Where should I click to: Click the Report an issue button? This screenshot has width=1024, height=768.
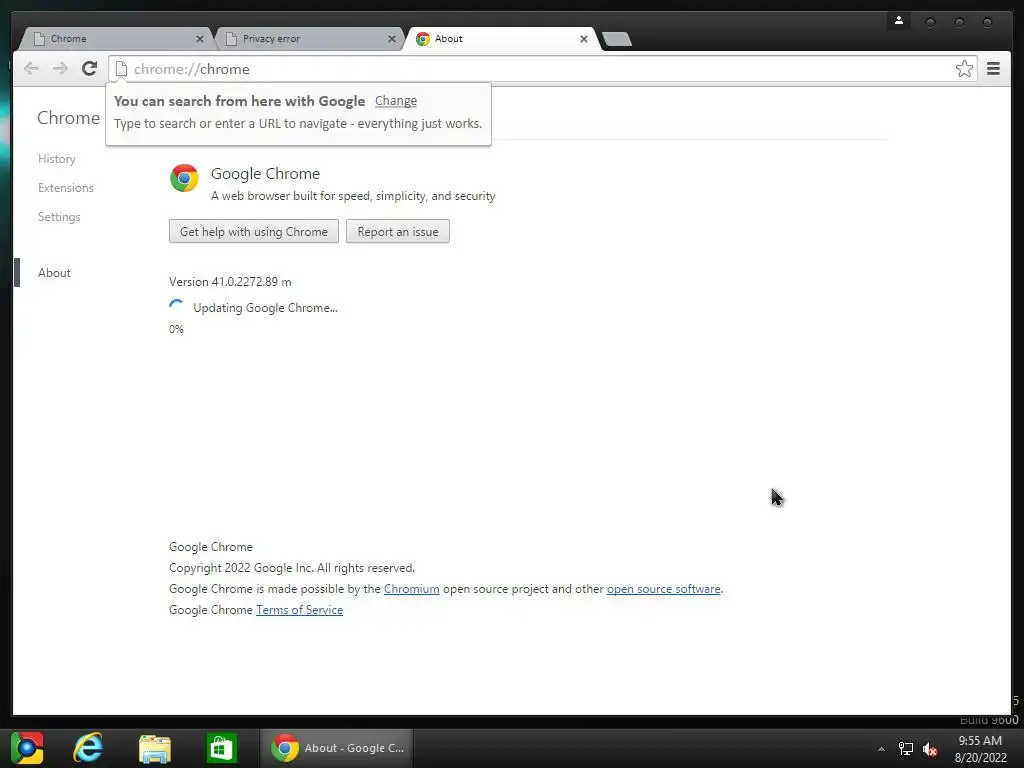pos(398,231)
